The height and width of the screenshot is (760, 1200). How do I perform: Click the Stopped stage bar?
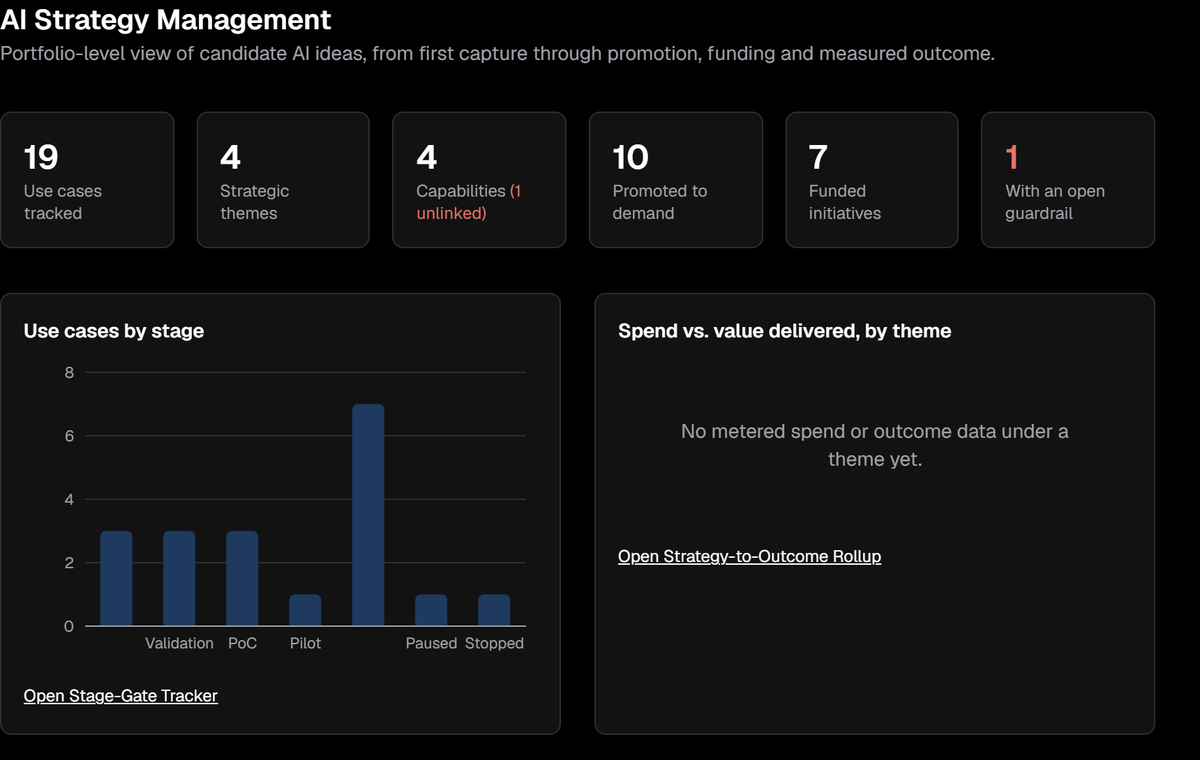[494, 610]
